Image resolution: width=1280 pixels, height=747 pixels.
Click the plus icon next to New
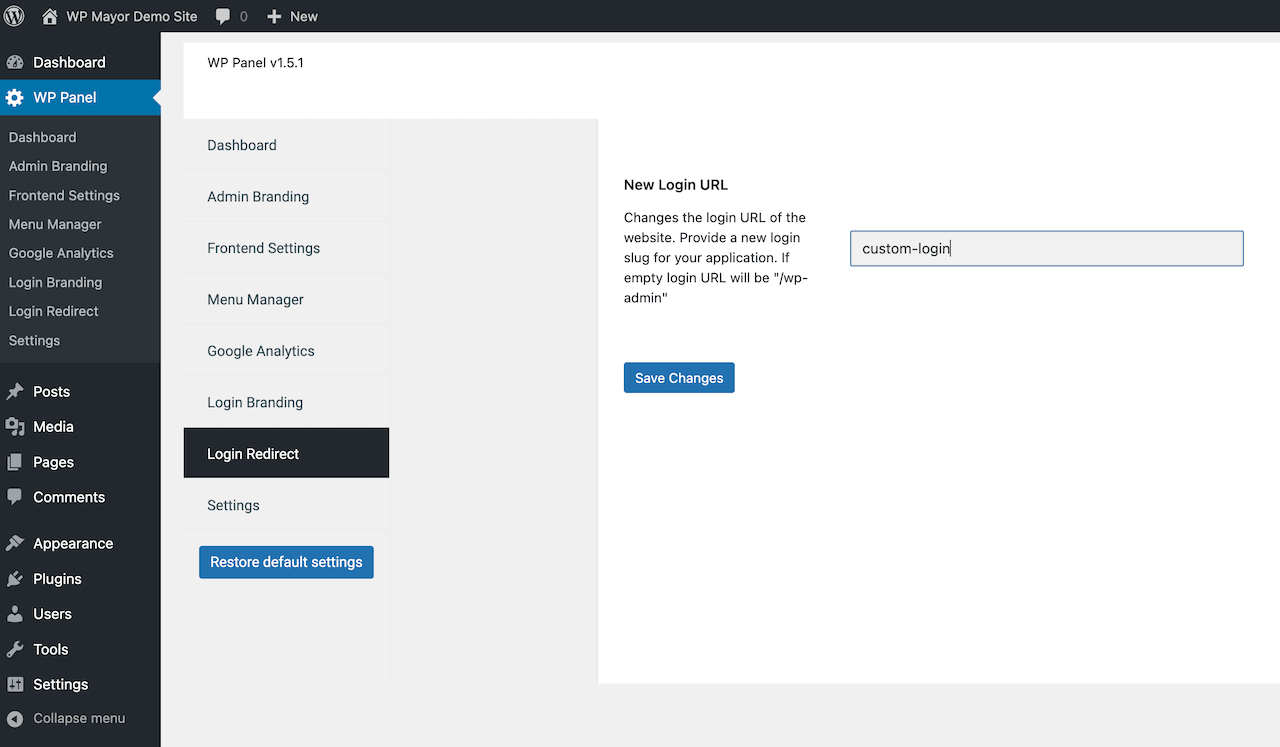[275, 17]
